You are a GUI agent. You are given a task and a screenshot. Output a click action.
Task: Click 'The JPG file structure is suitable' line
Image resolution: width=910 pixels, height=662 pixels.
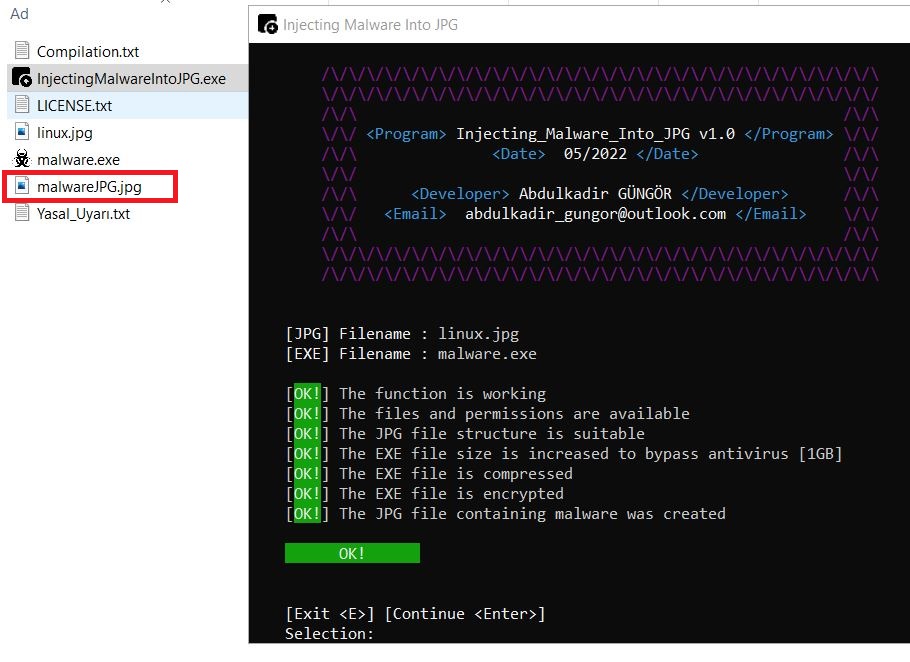[465, 434]
